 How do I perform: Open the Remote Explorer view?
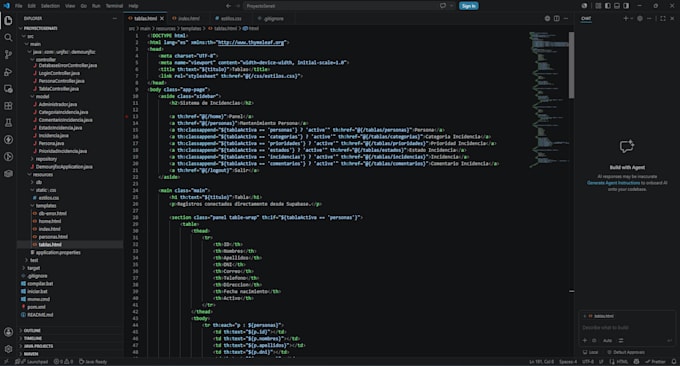8,89
